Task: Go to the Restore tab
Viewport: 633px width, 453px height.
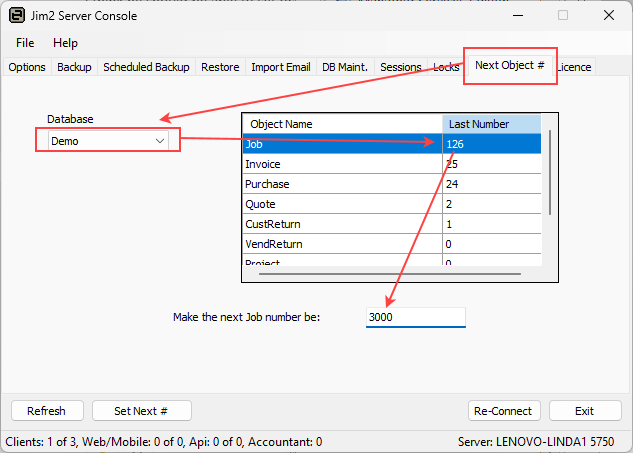Action: [220, 67]
